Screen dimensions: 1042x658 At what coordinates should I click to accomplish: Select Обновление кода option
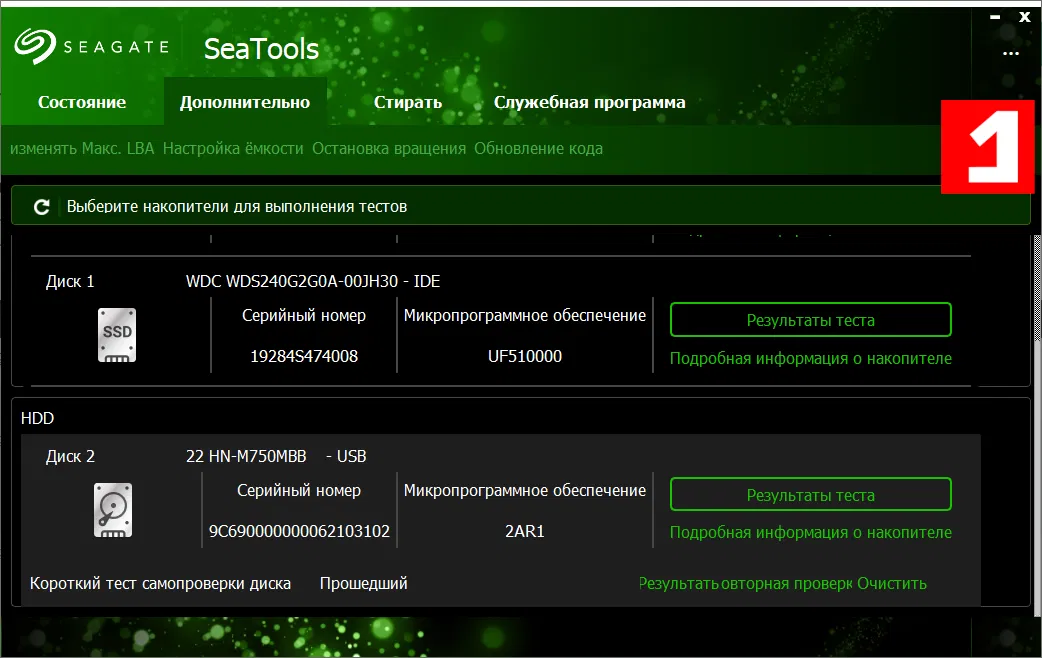(538, 149)
